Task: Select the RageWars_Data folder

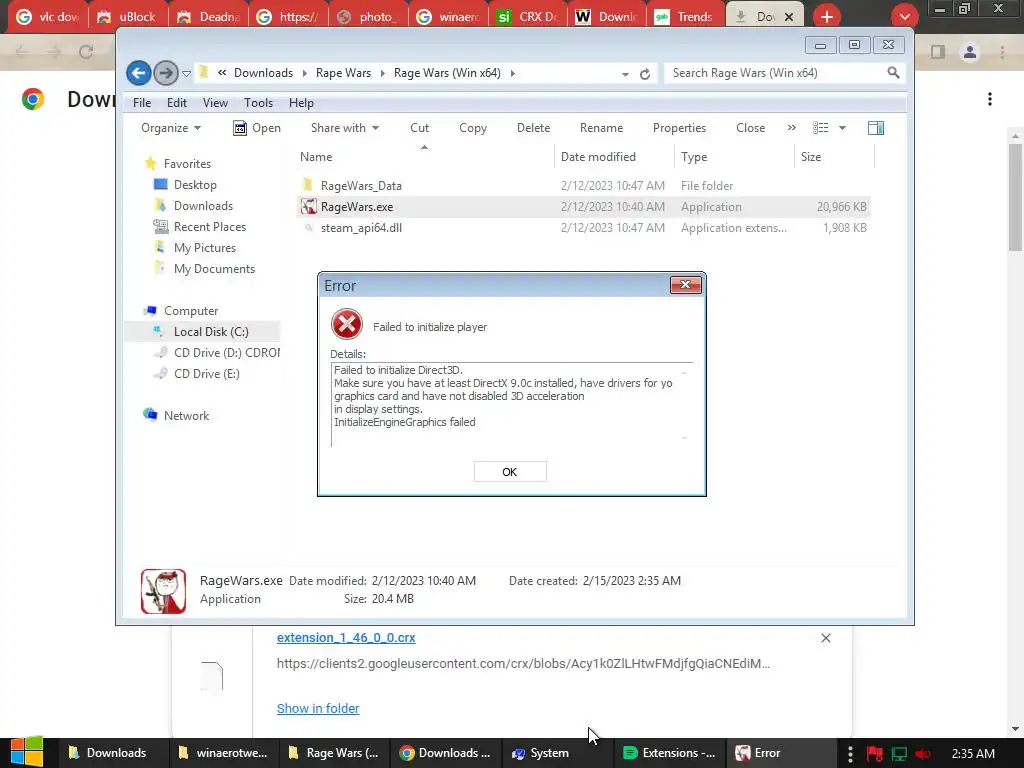Action: click(x=361, y=186)
